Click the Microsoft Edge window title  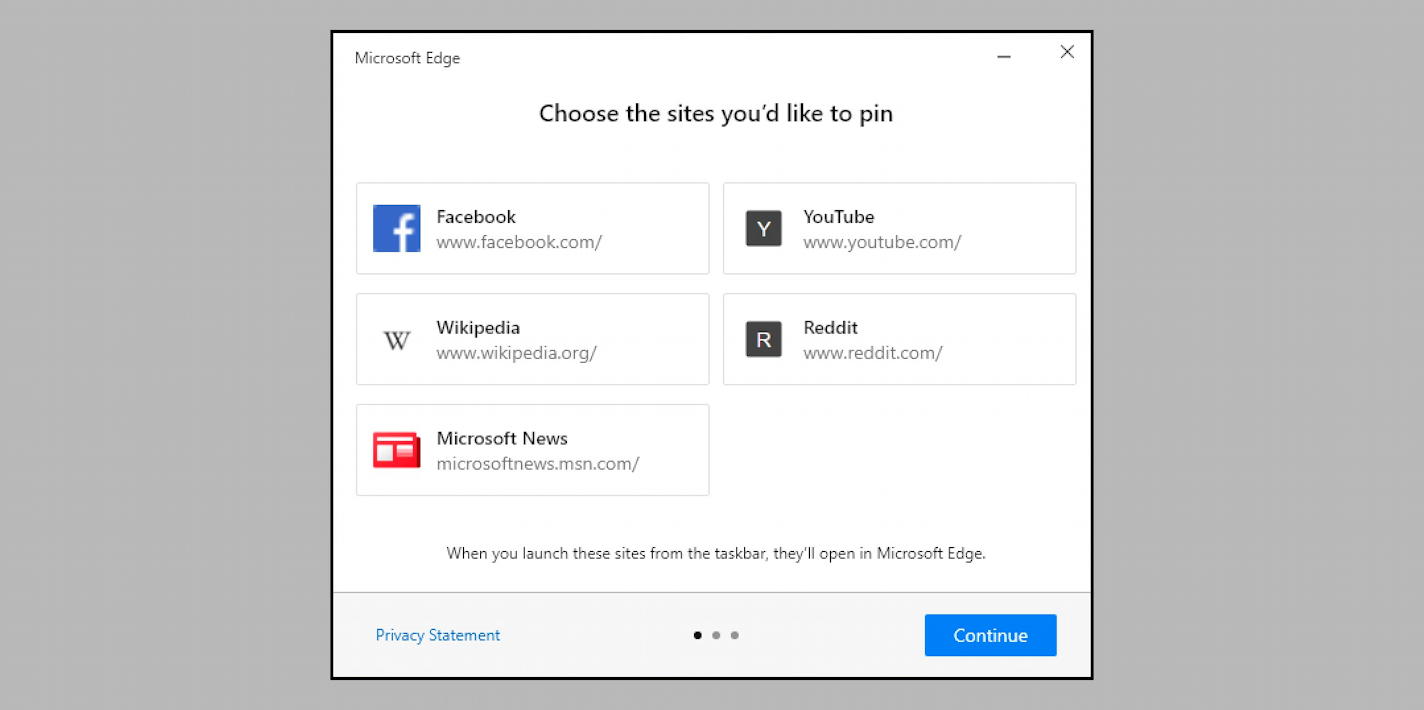[407, 58]
